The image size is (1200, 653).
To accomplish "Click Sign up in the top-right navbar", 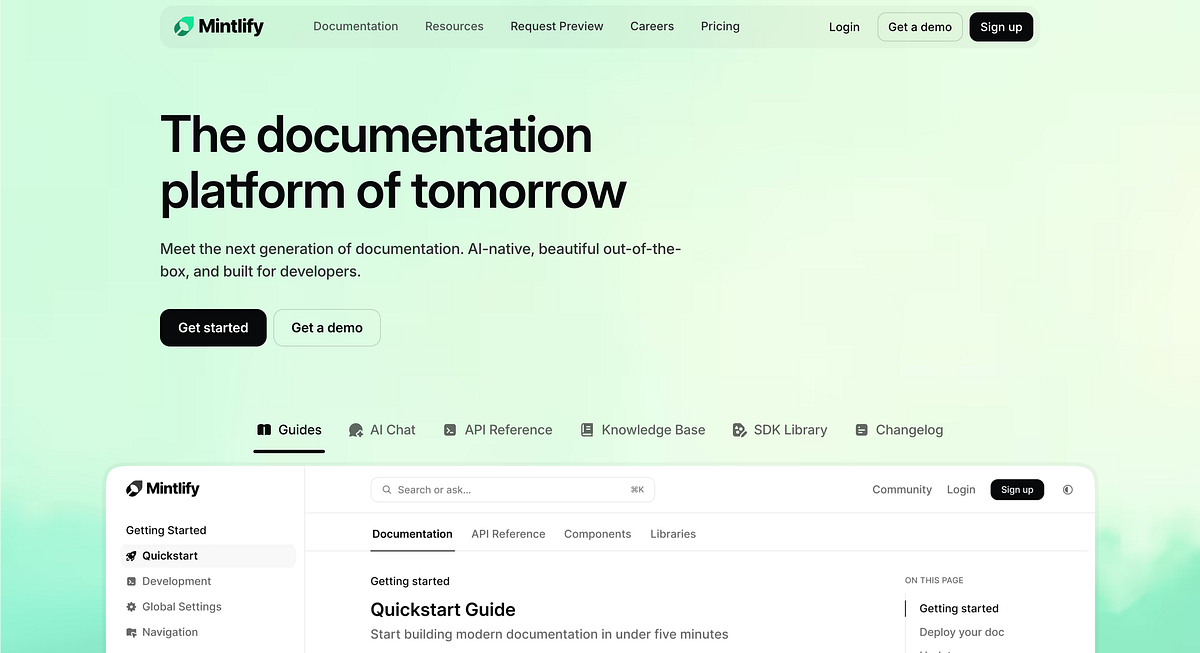I will (1001, 27).
